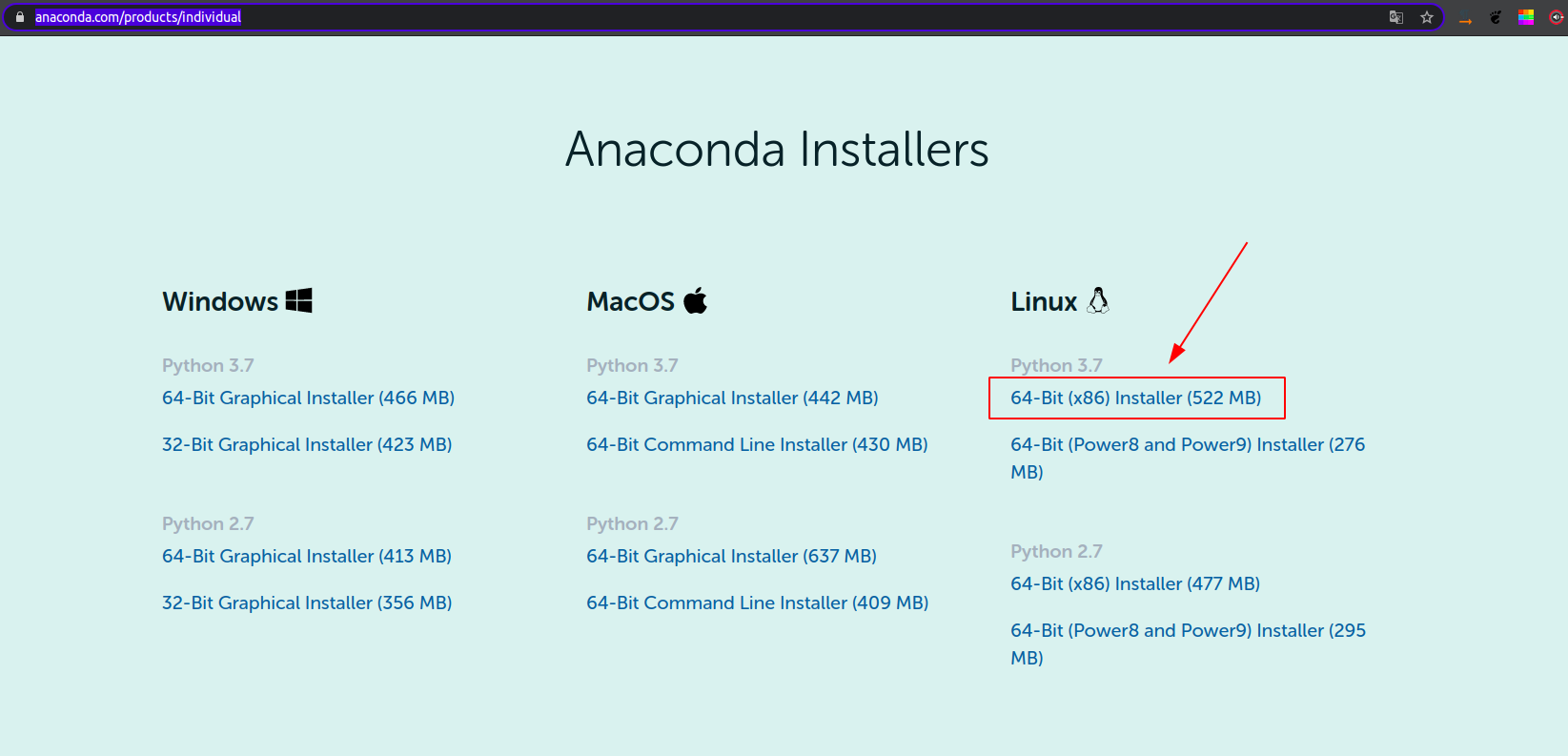Open the translate page icon
This screenshot has height=756, width=1568.
[1395, 17]
